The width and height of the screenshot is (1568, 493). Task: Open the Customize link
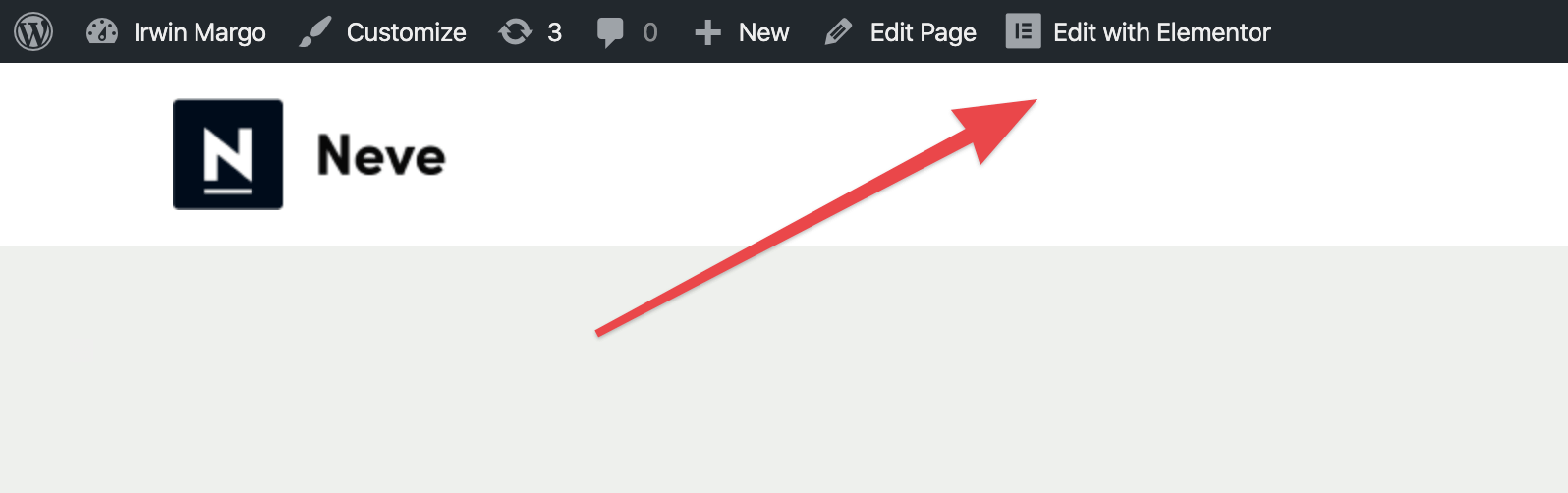point(406,32)
